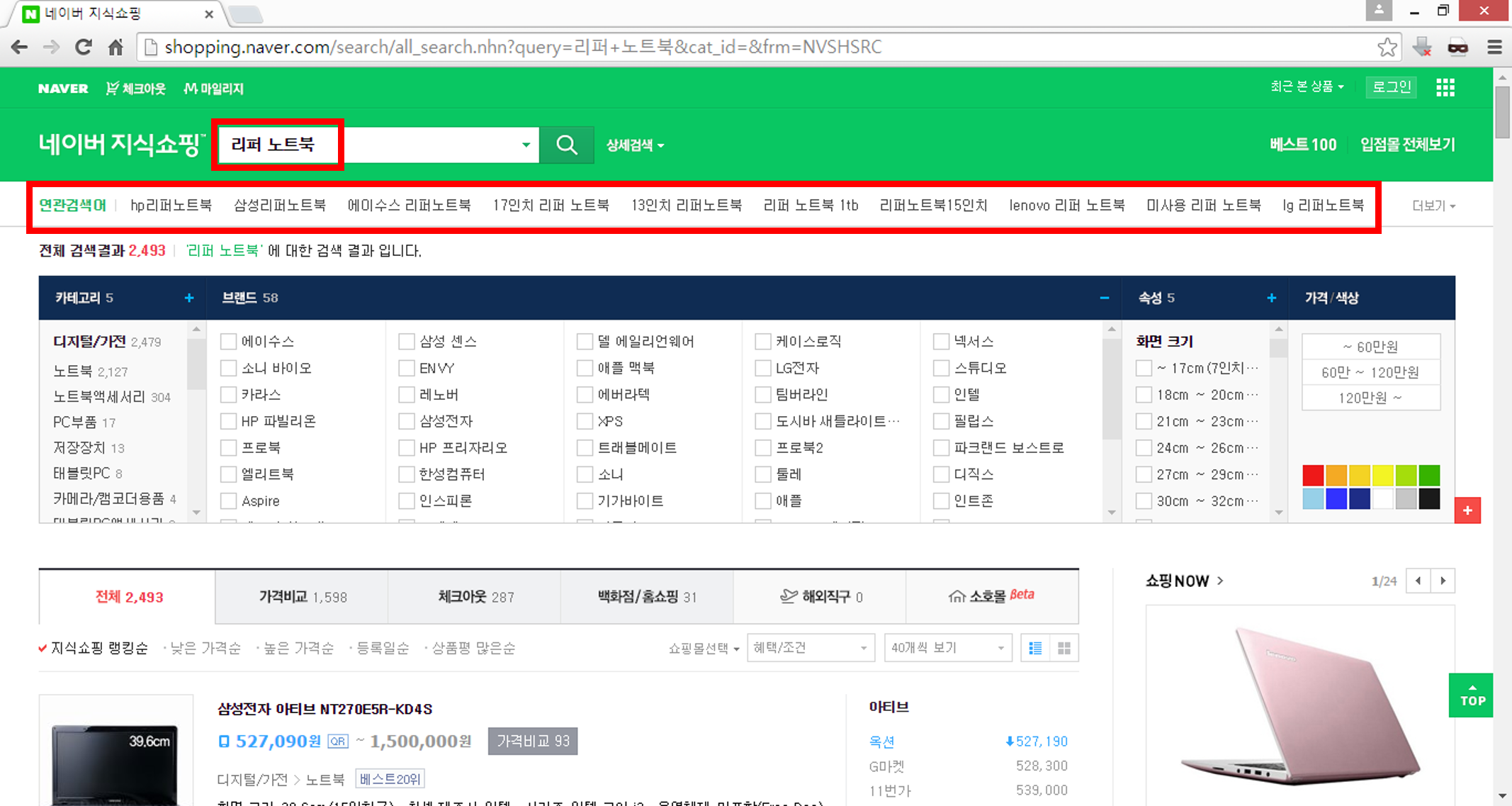Switch to 소호몰 Beta tab
The height and width of the screenshot is (806, 1512).
992,597
